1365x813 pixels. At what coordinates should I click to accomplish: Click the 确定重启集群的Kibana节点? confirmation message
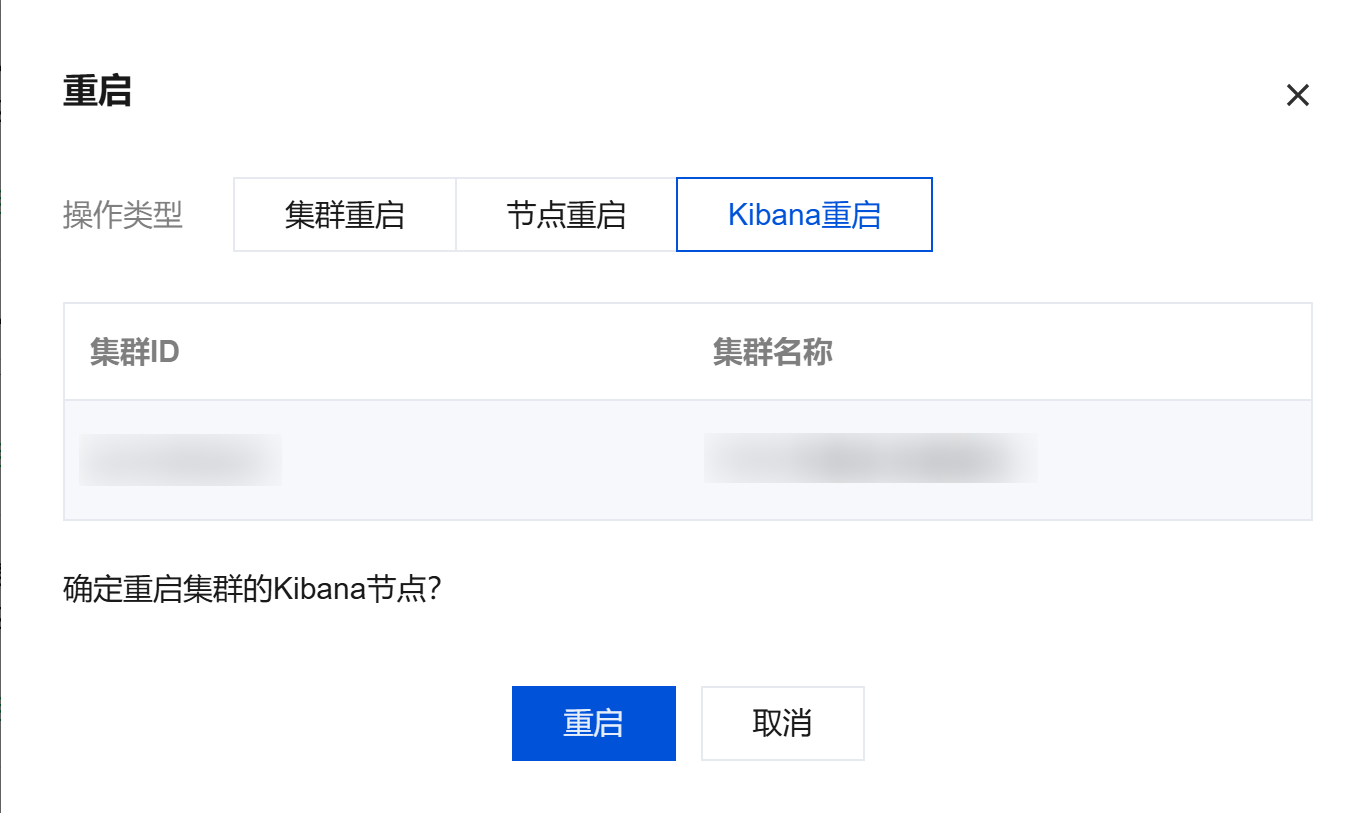pos(252,588)
